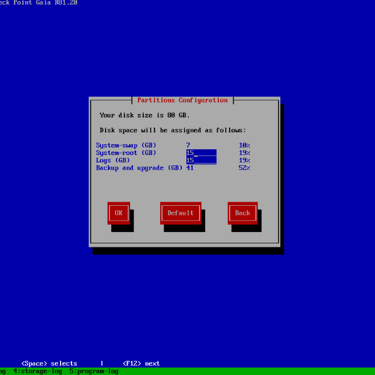Click the disk size is 80 GB text
The image size is (375, 375).
[145, 115]
